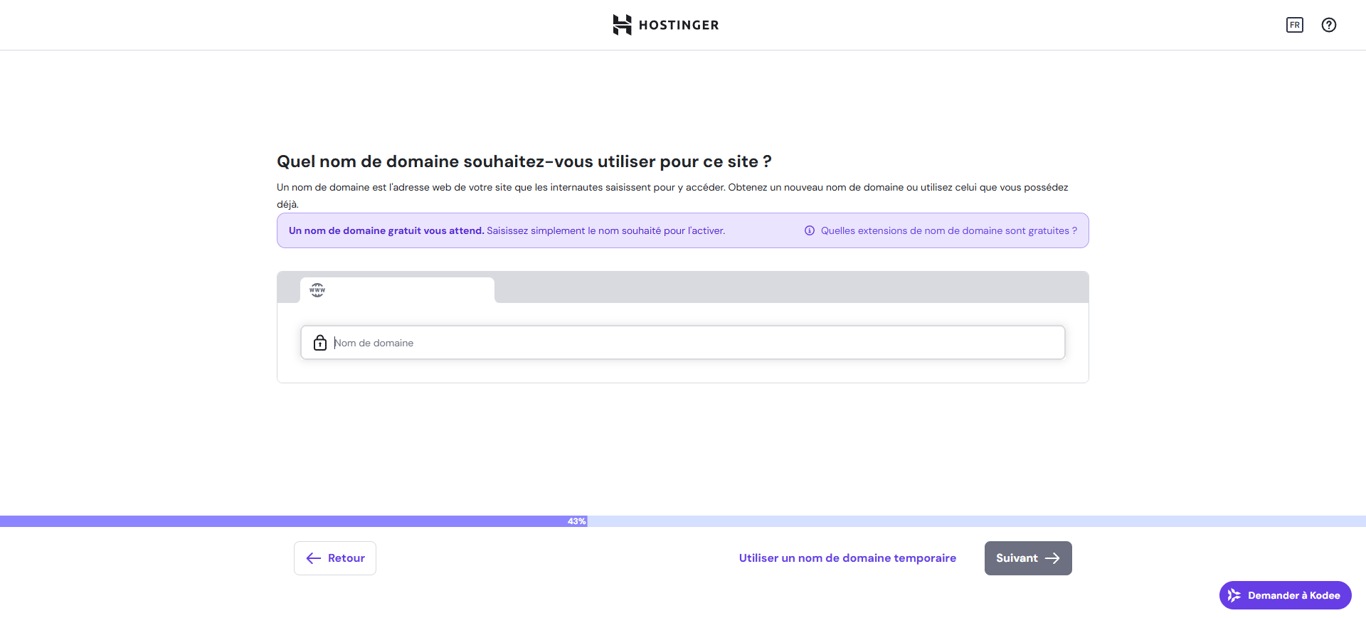Click the info icon in the purple banner
The width and height of the screenshot is (1366, 618).
tap(809, 230)
